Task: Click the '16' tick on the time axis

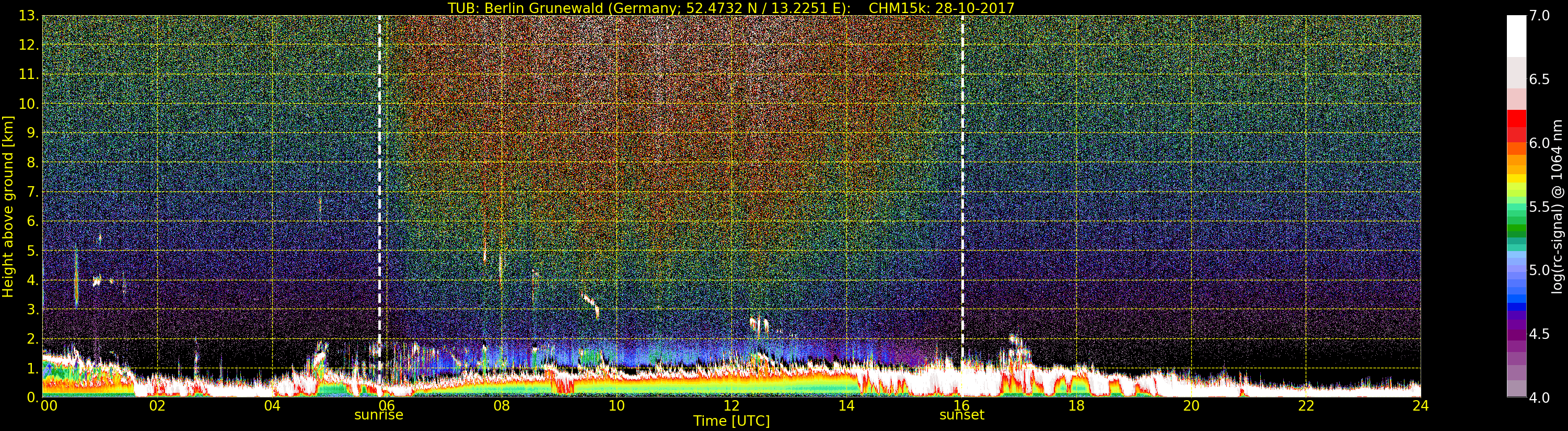Action: click(x=962, y=405)
